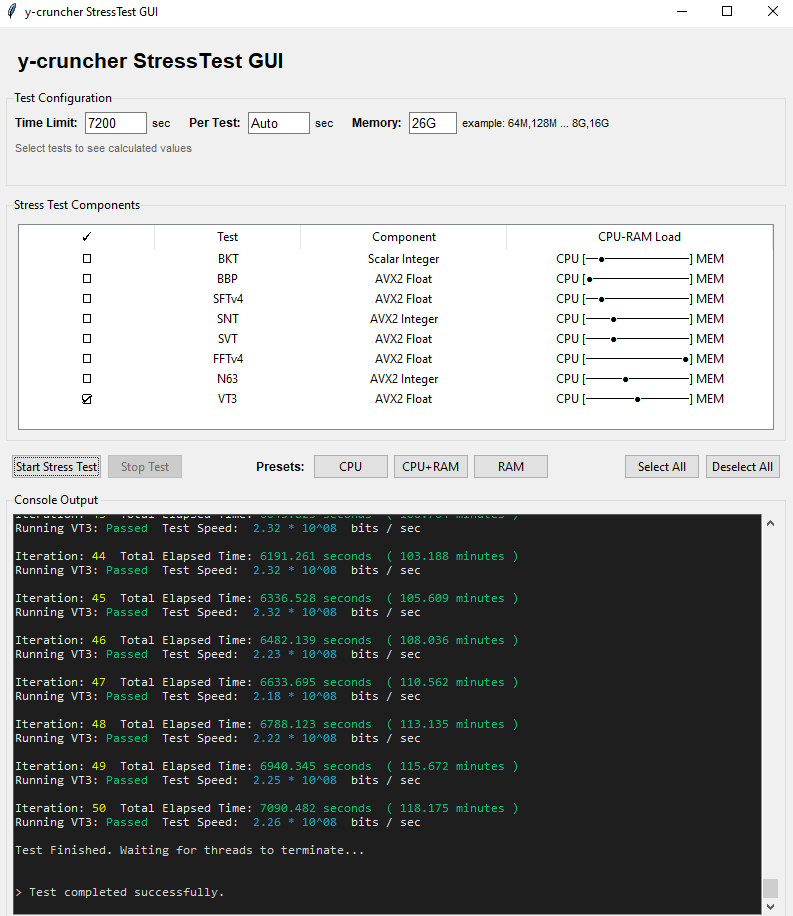Check the SNT AVX2 Integer test
This screenshot has width=793, height=916.
coord(87,319)
